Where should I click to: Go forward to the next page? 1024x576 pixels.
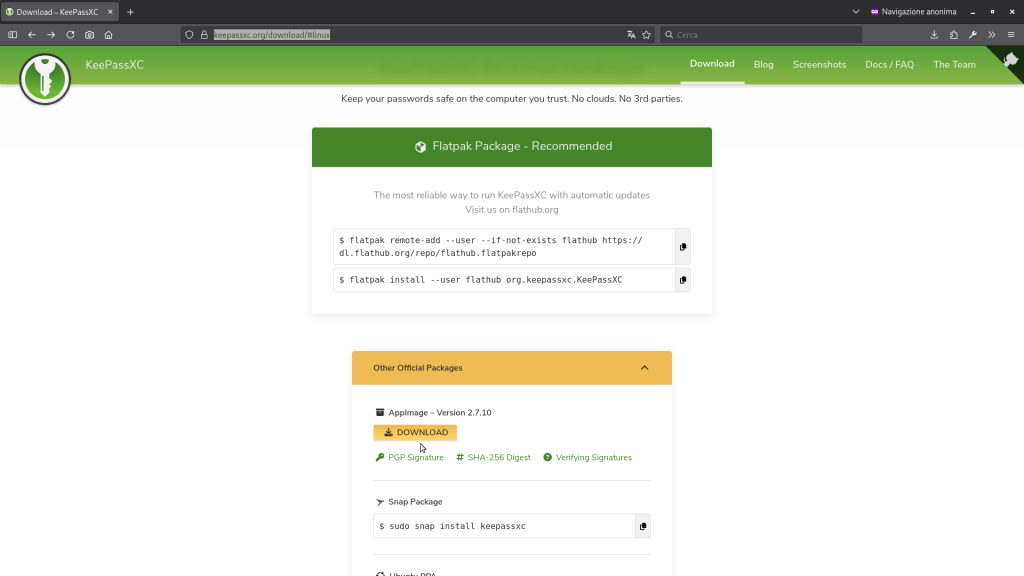51,35
